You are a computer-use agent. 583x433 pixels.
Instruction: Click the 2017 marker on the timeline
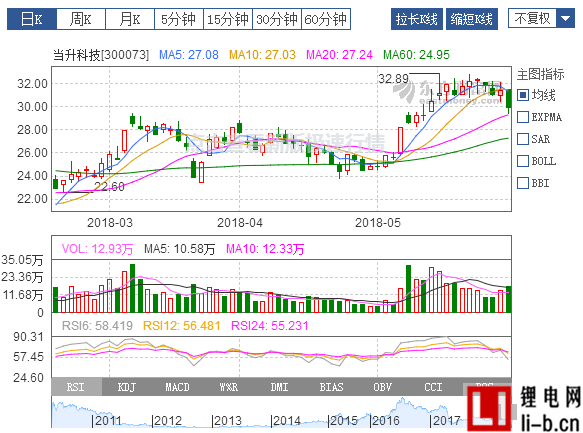point(445,421)
